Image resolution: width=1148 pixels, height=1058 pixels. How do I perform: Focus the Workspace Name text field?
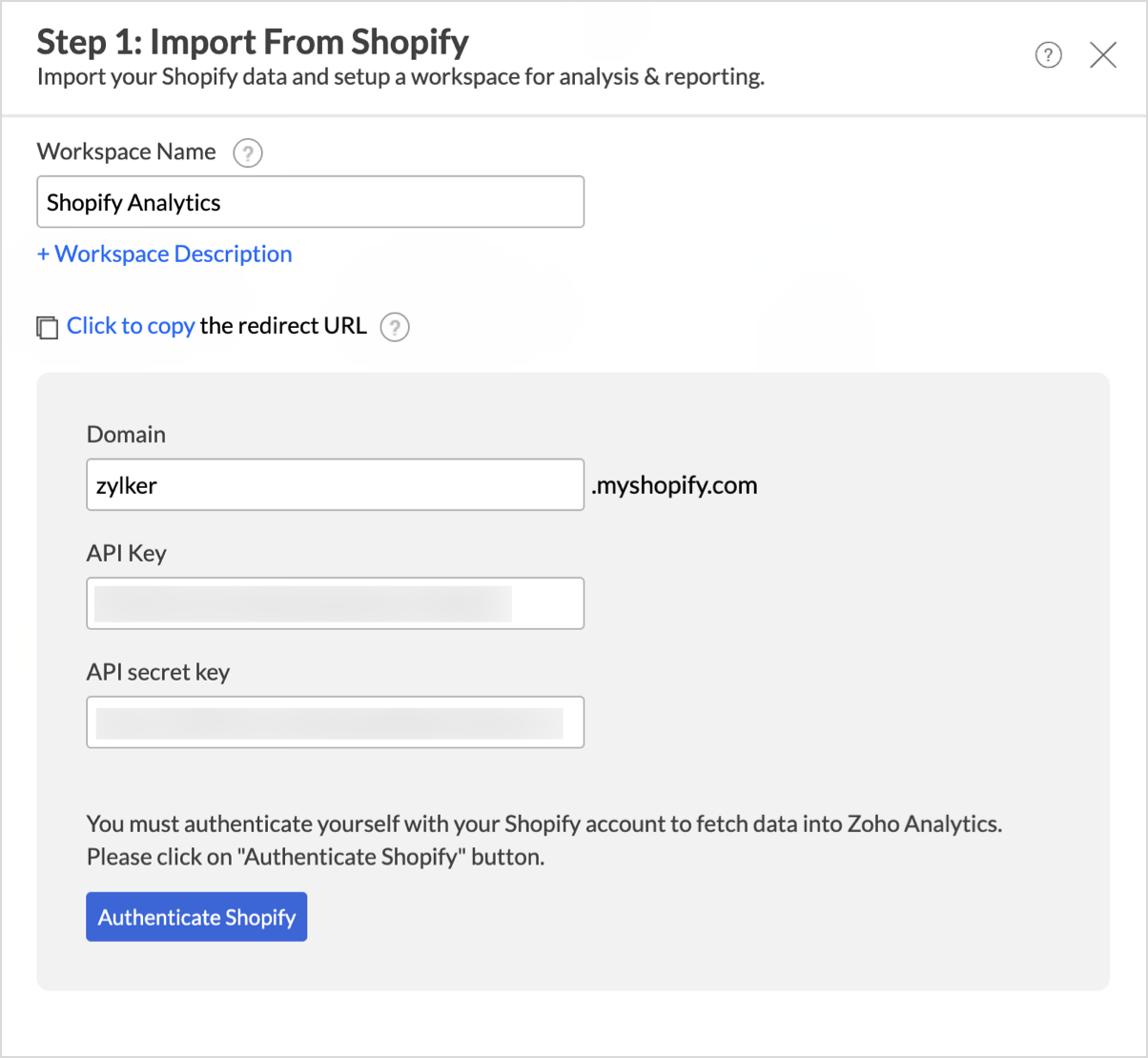[310, 202]
